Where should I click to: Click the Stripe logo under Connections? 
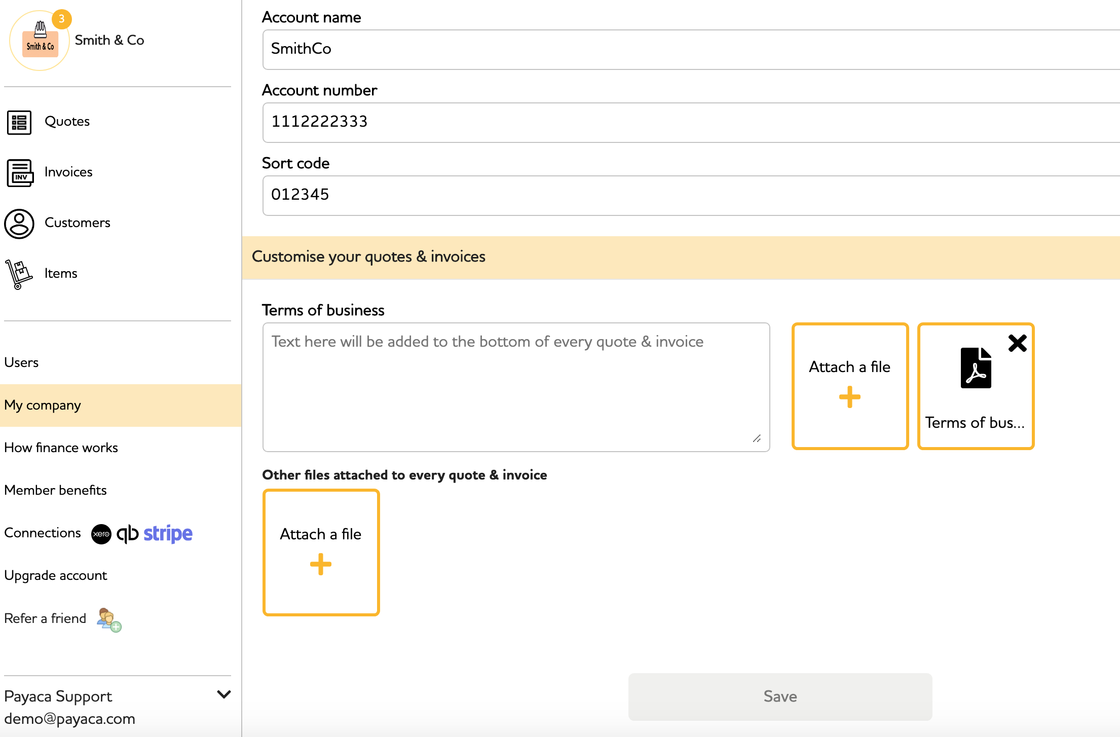(x=168, y=534)
